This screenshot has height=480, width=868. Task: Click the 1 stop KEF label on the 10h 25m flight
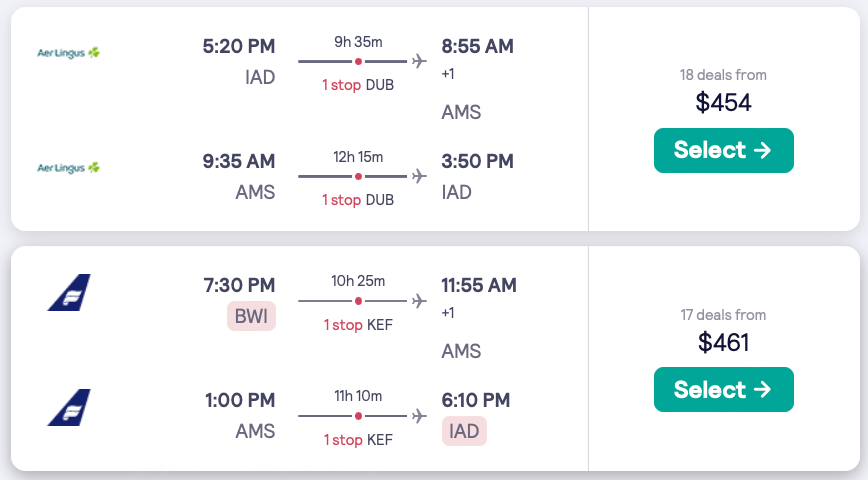pyautogui.click(x=358, y=325)
